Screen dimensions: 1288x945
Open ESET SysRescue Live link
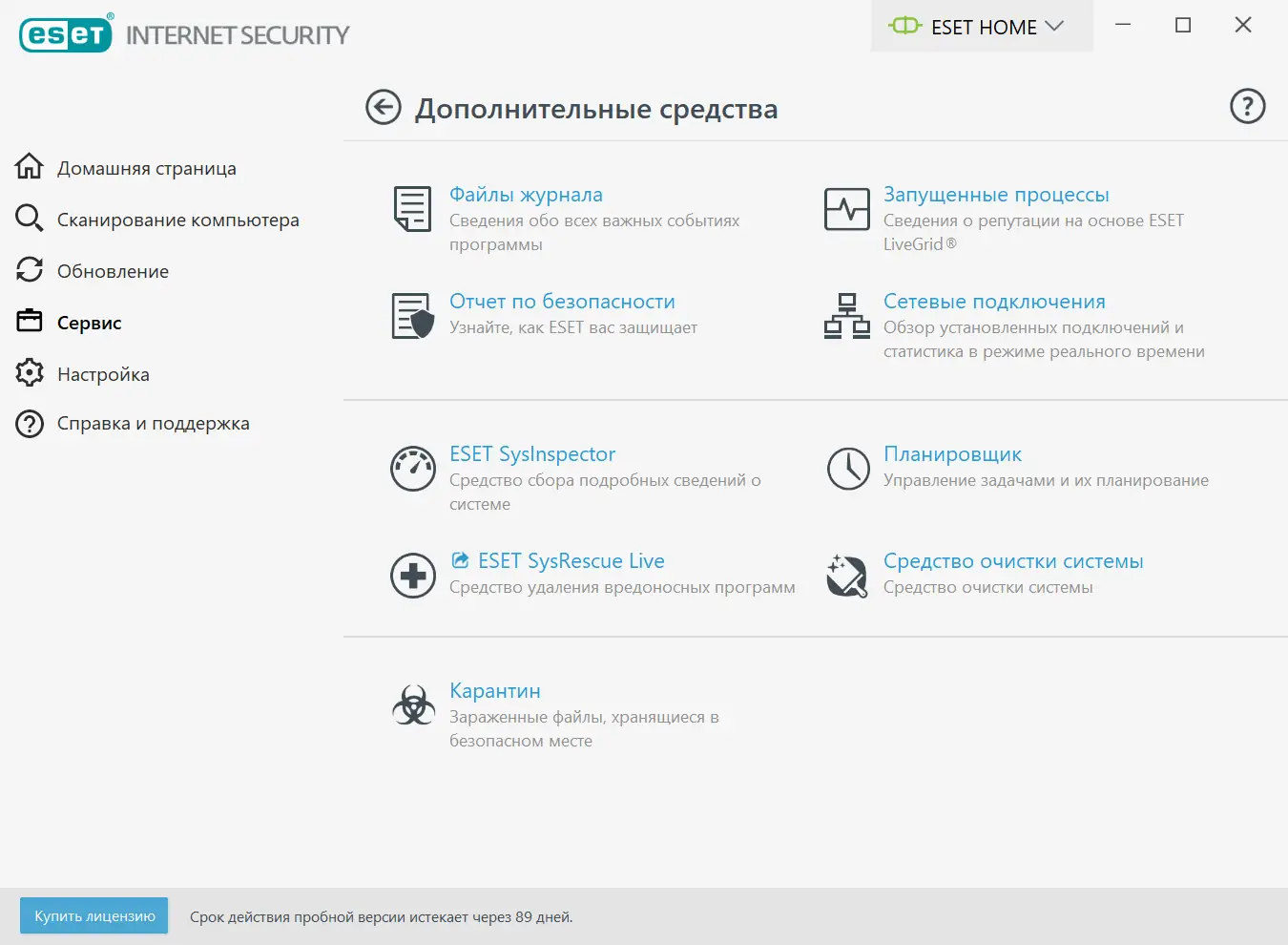tap(571, 561)
